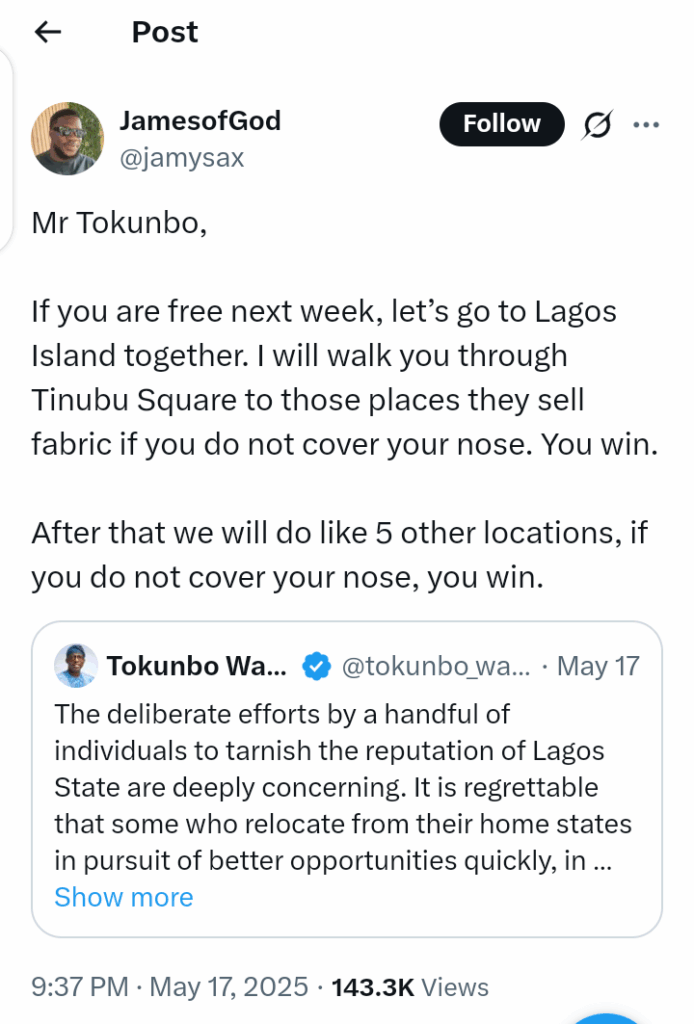This screenshot has width=694, height=1024.
Task: Click the @tokunbo_wa... handle
Action: [x=438, y=666]
